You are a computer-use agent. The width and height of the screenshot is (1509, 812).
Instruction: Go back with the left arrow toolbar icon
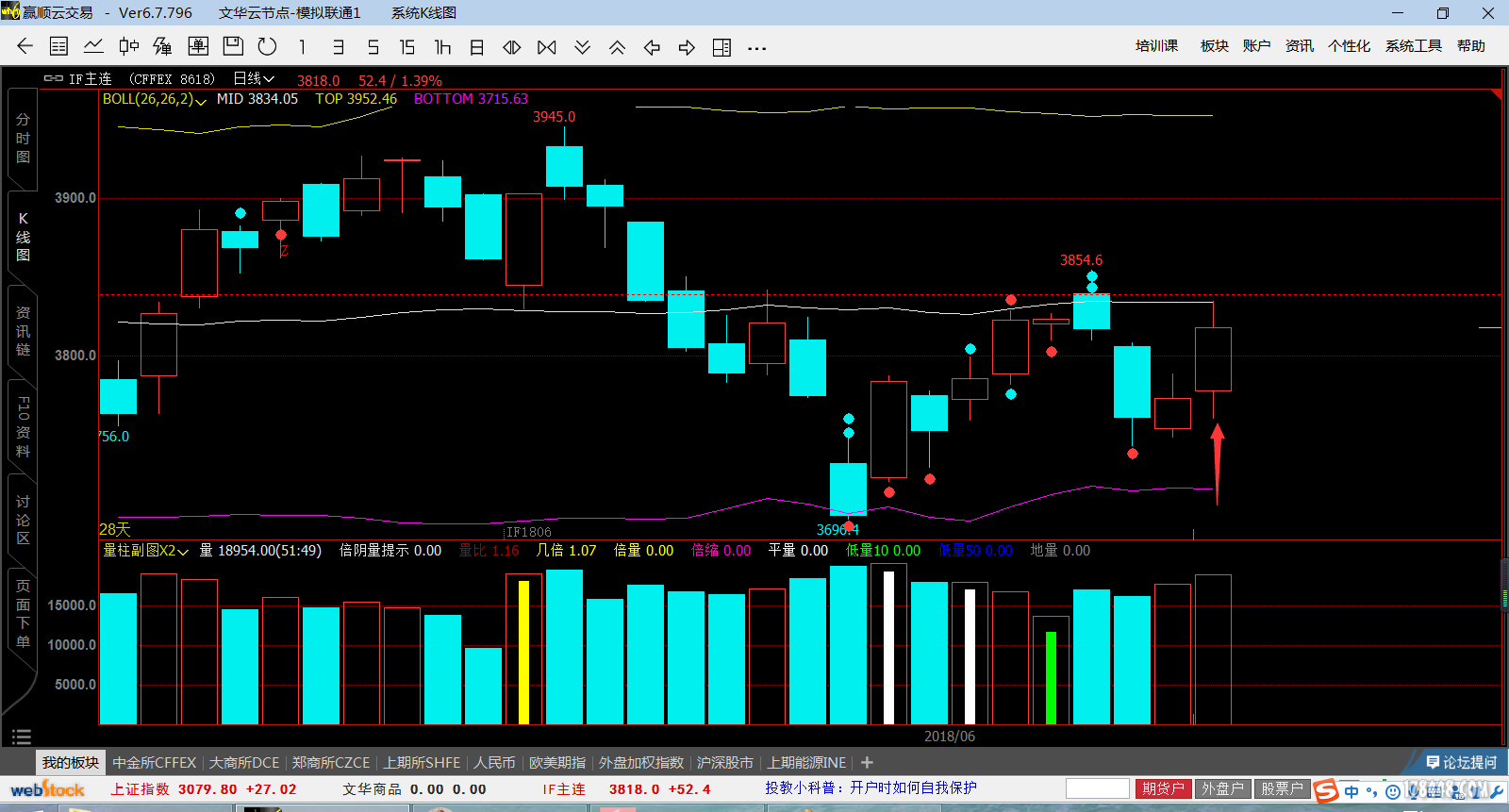pyautogui.click(x=25, y=46)
